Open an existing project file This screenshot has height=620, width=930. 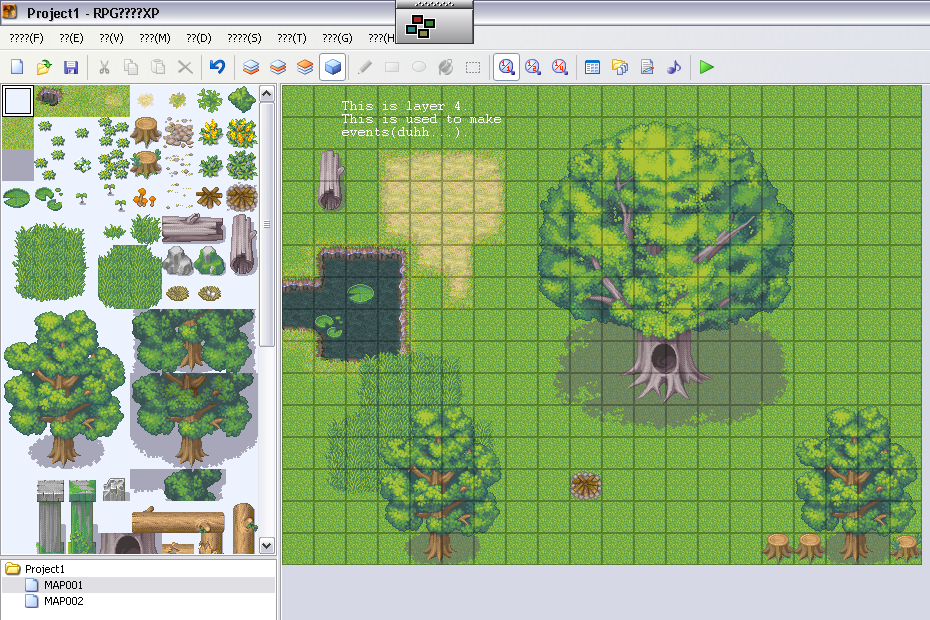(x=43, y=67)
